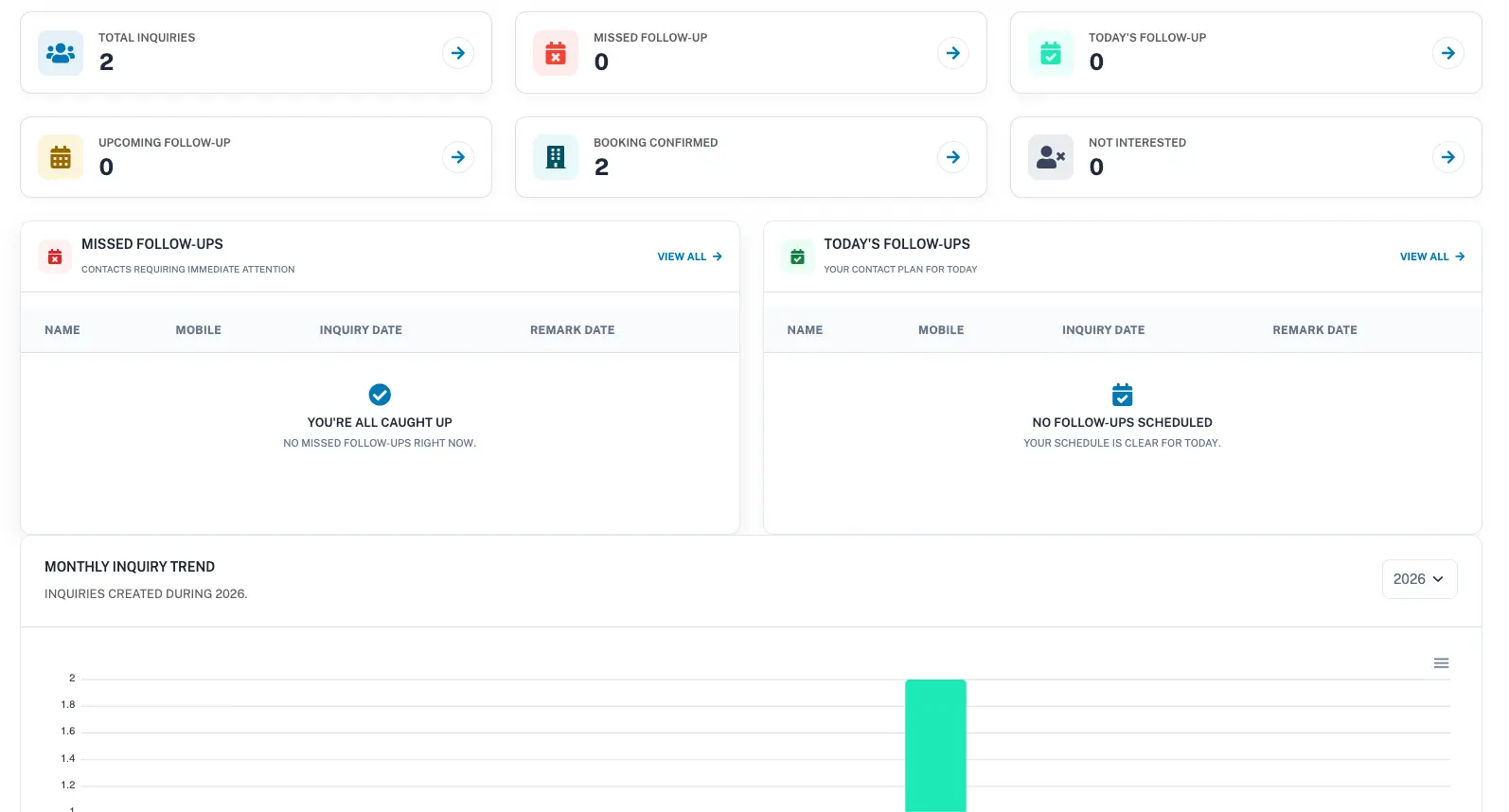
Task: Click the green bar in inquiry trend chart
Action: [935, 746]
